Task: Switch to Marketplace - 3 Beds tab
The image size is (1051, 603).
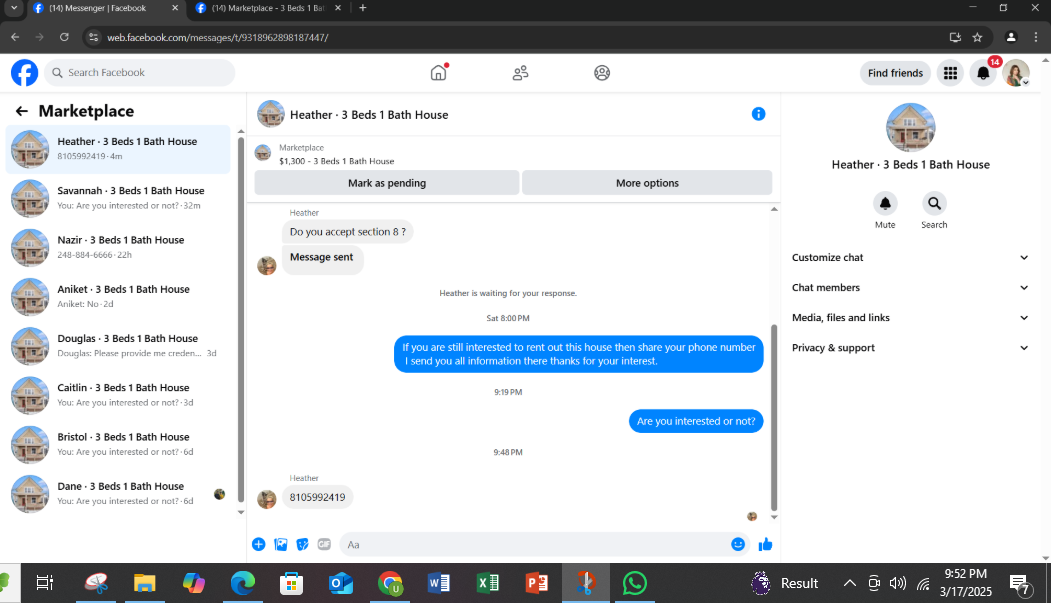Action: pyautogui.click(x=268, y=8)
